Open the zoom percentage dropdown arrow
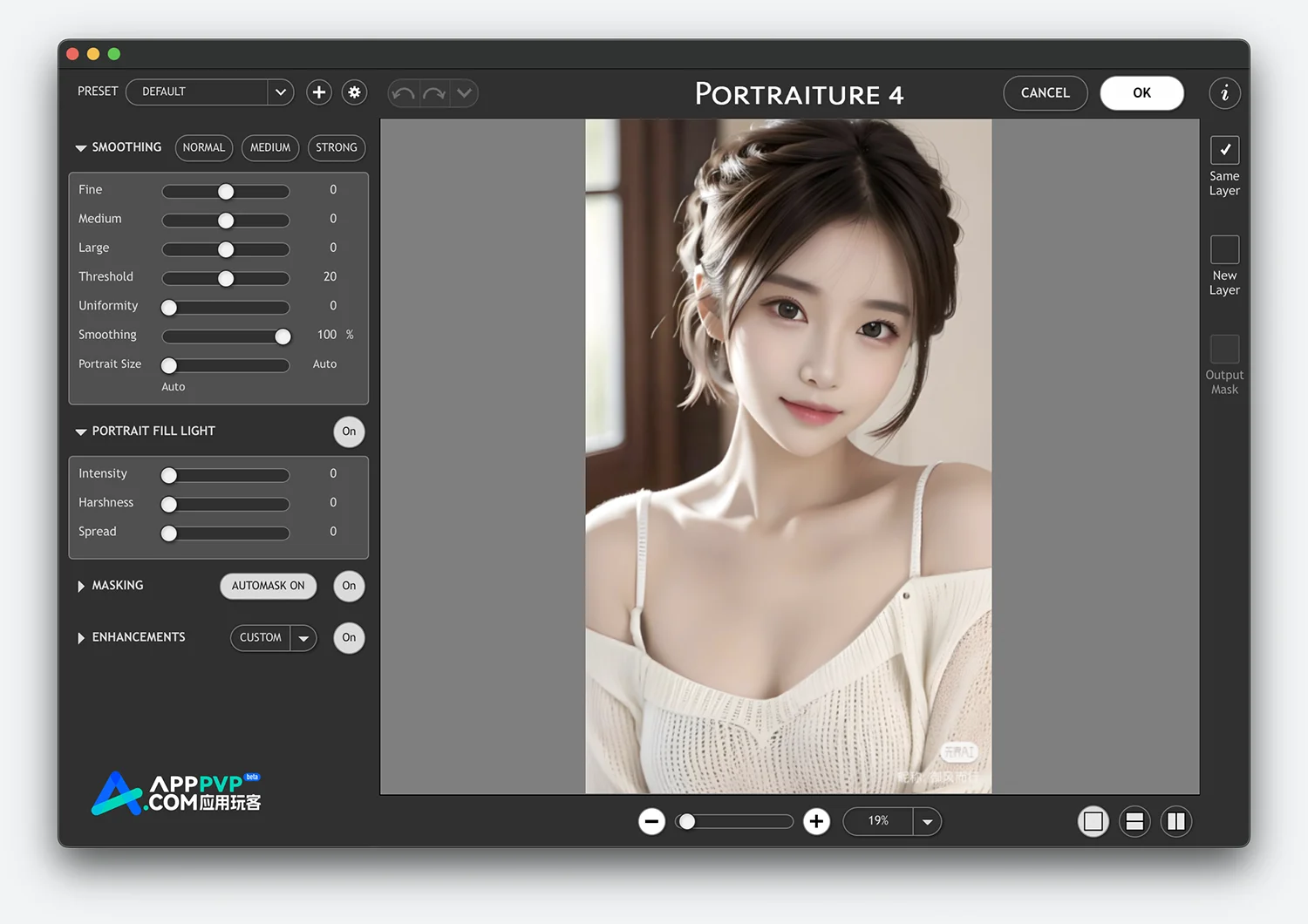1308x924 pixels. (927, 821)
